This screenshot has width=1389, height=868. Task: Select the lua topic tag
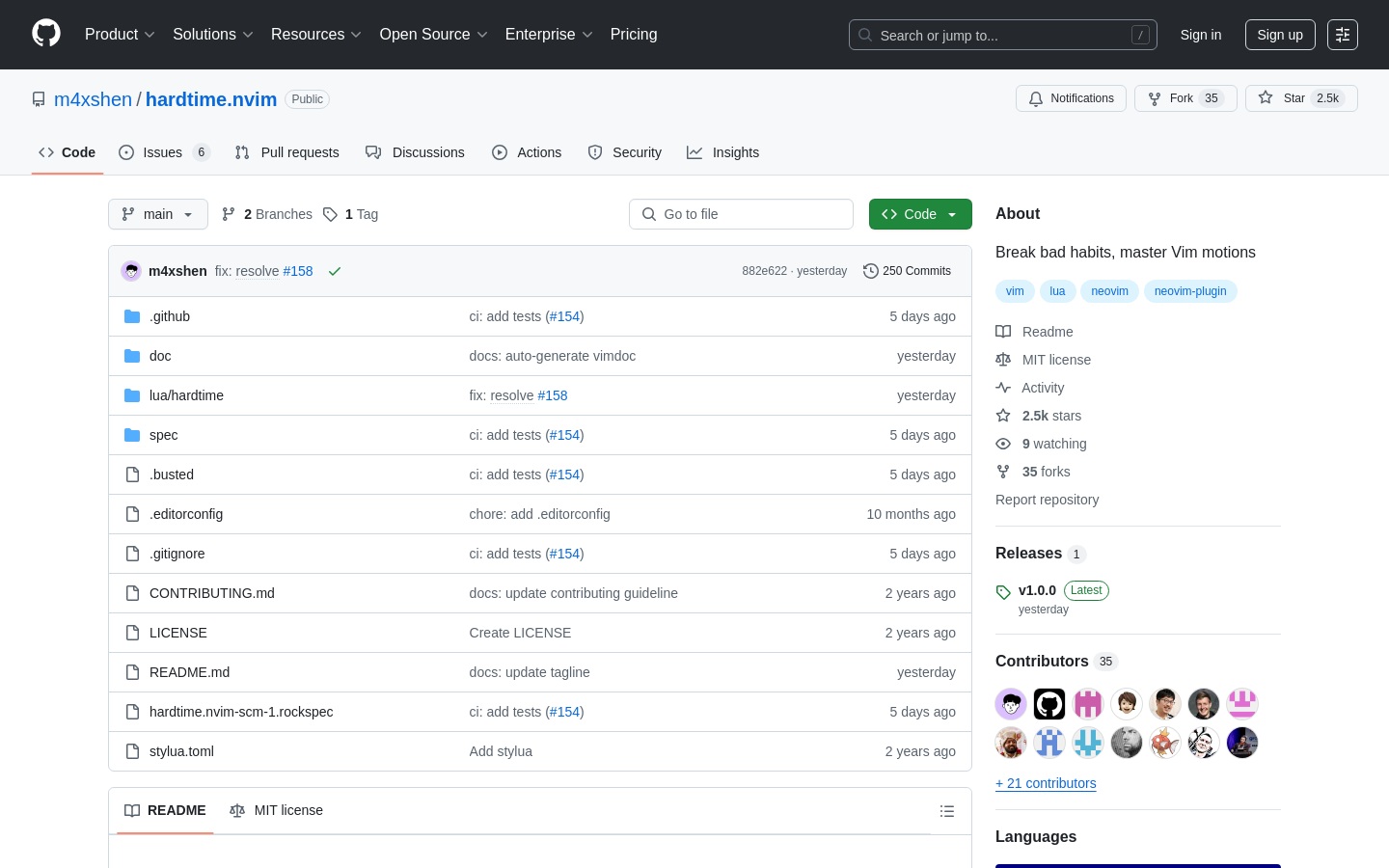point(1057,291)
